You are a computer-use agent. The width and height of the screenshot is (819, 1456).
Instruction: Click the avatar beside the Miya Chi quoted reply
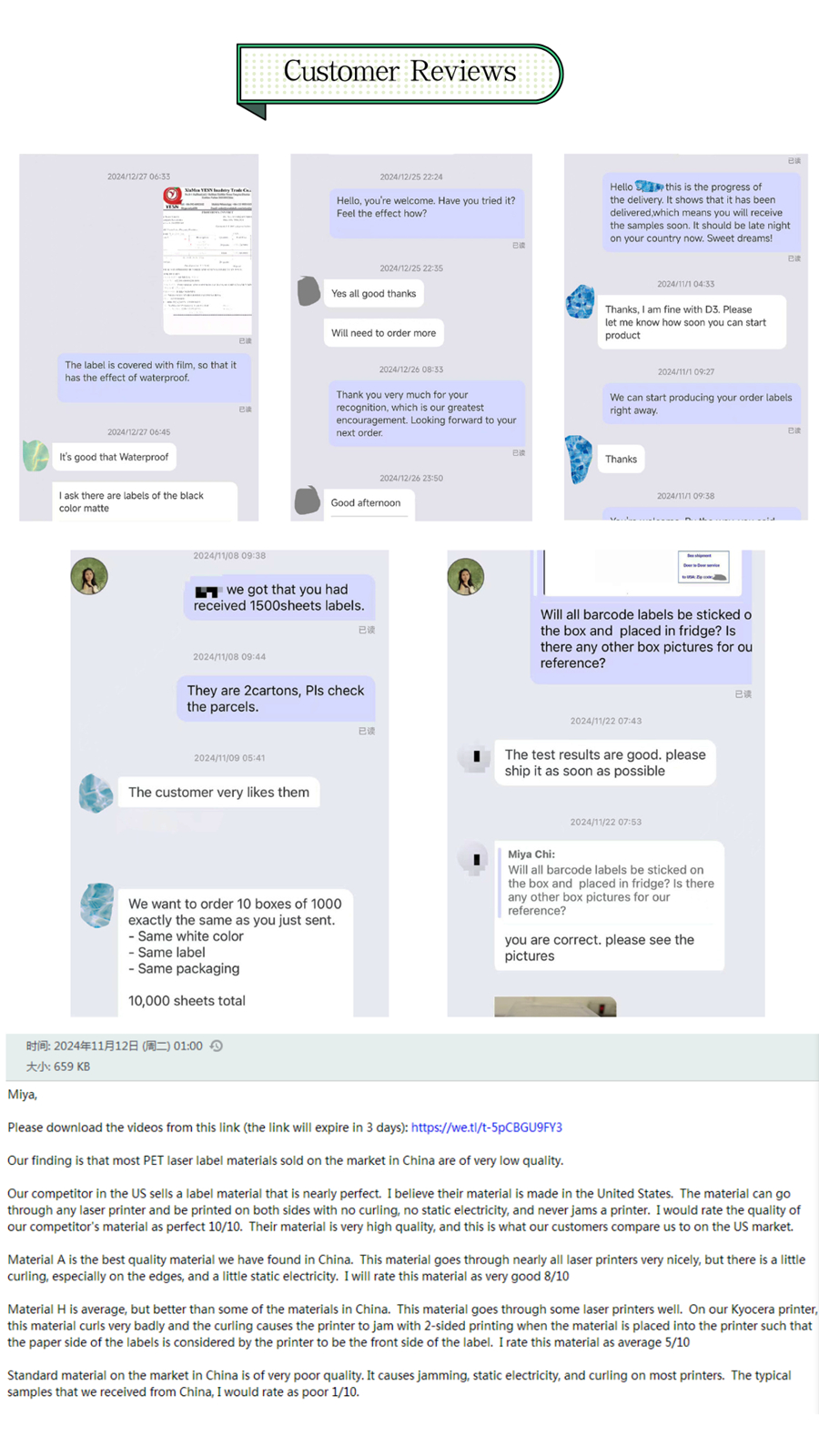(x=475, y=858)
